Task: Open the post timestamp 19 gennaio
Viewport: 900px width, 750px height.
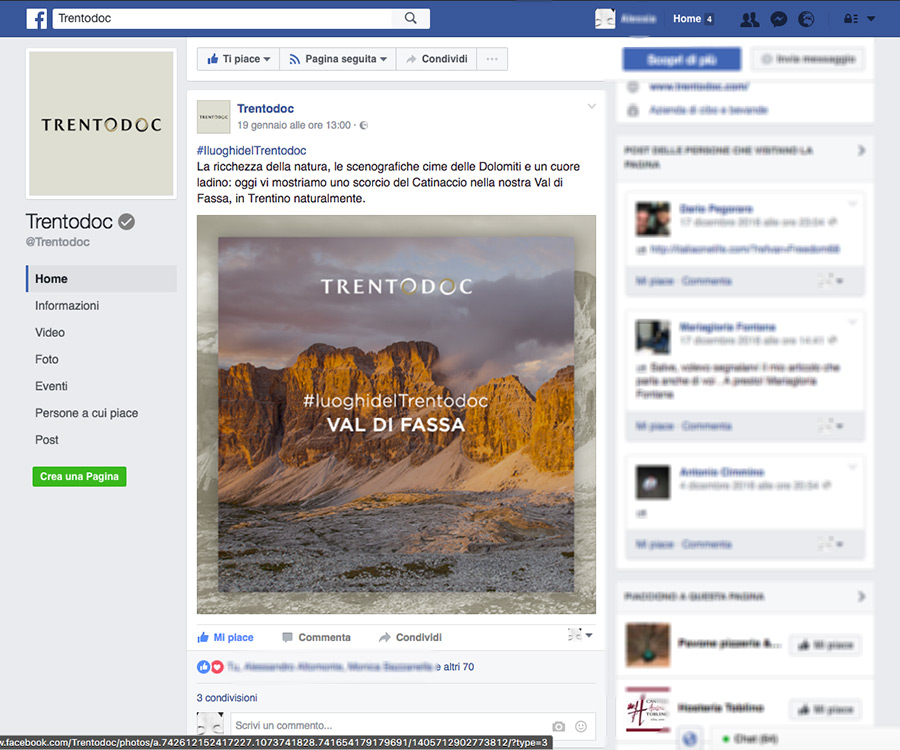Action: [294, 125]
